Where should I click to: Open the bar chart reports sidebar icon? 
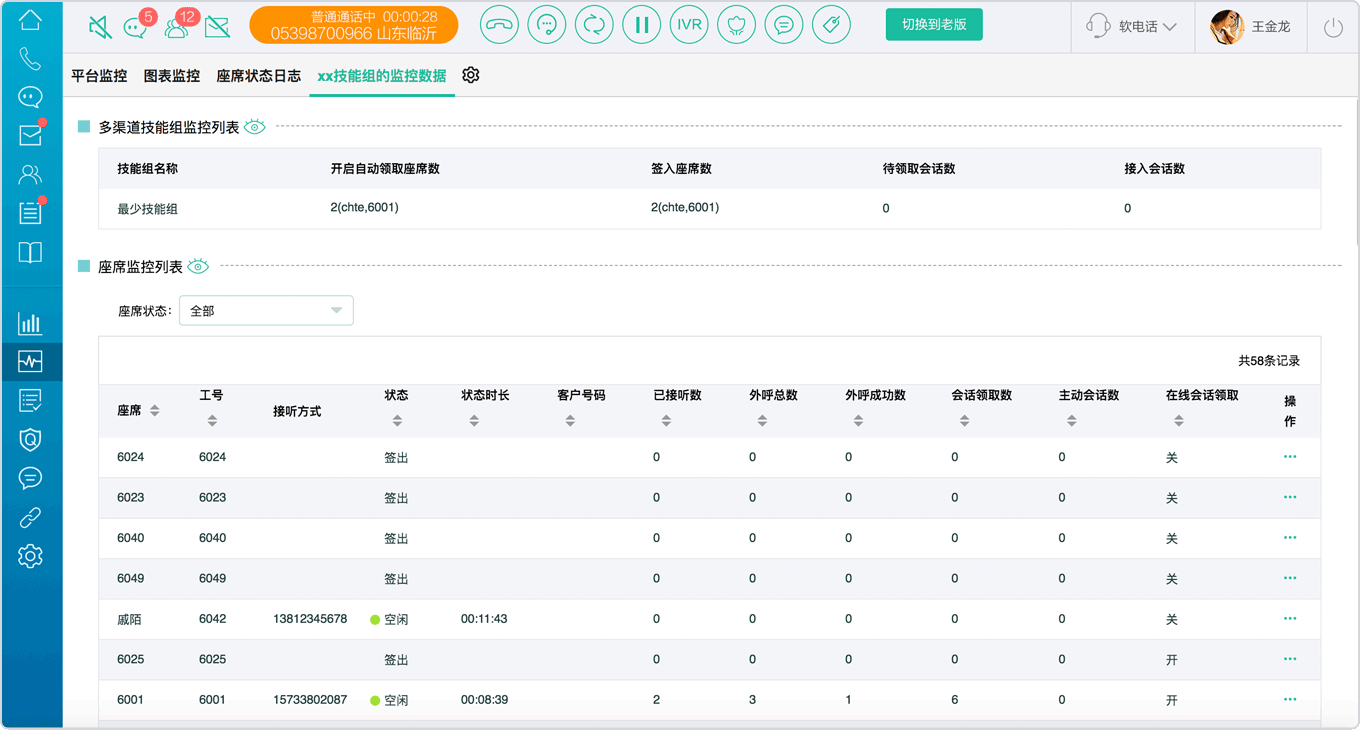31,323
